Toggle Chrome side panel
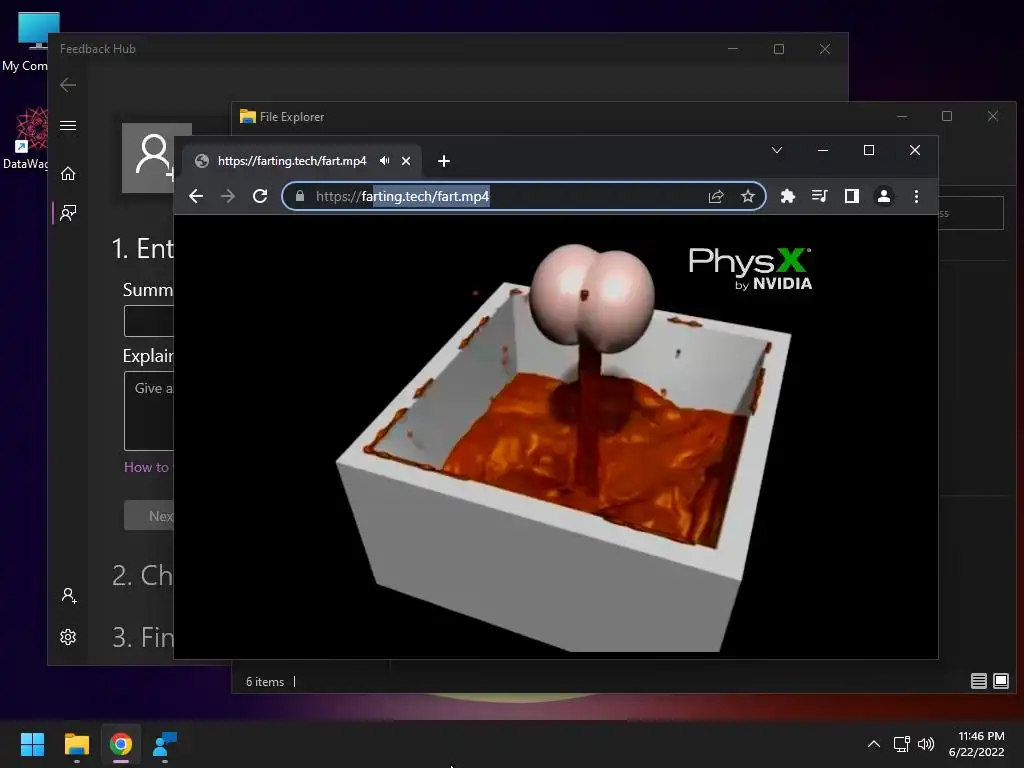Viewport: 1024px width, 768px height. pyautogui.click(x=852, y=196)
